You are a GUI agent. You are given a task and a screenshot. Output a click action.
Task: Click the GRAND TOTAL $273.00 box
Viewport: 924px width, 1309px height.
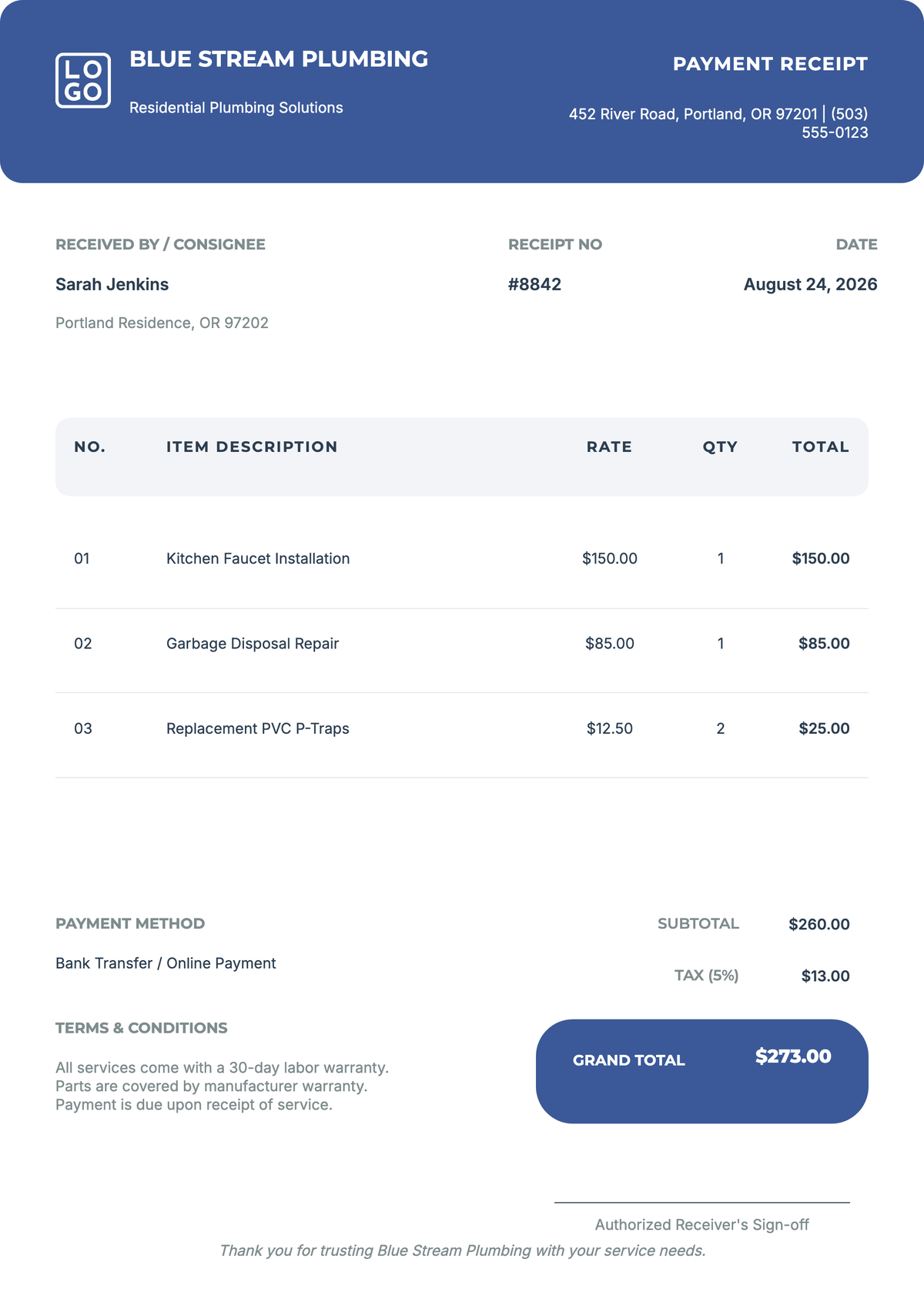702,1071
